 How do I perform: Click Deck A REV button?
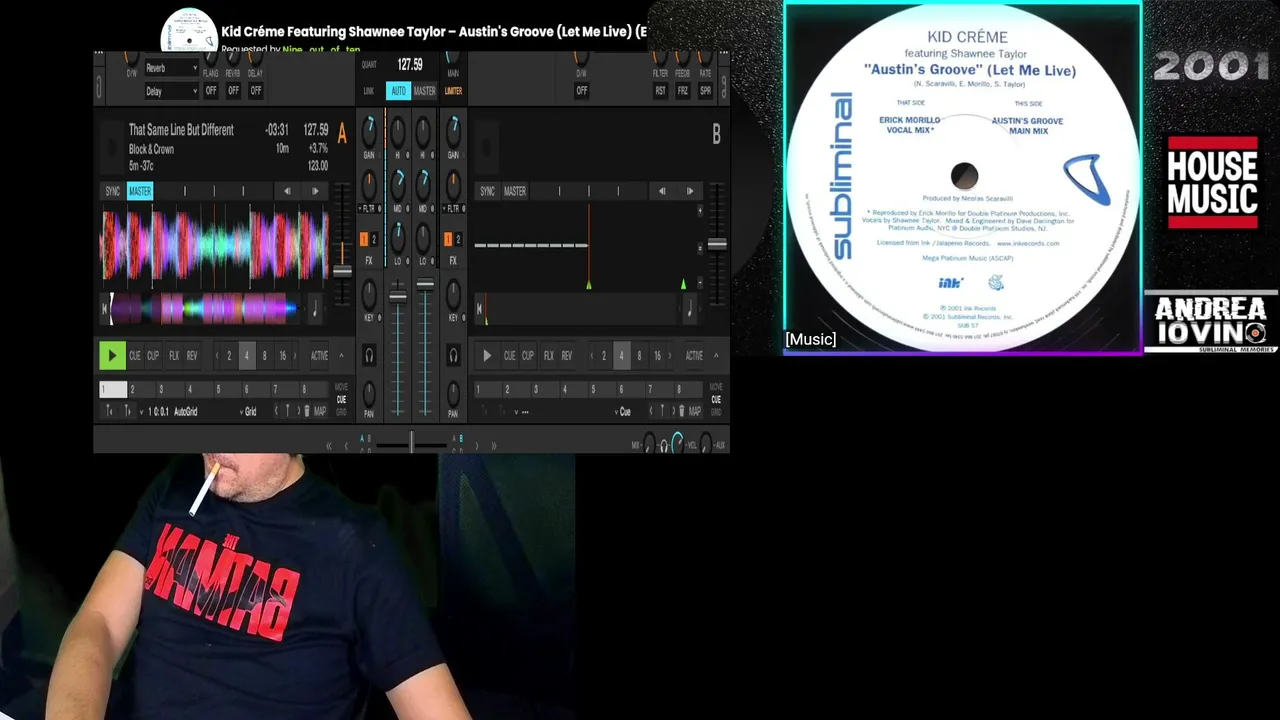tap(192, 356)
